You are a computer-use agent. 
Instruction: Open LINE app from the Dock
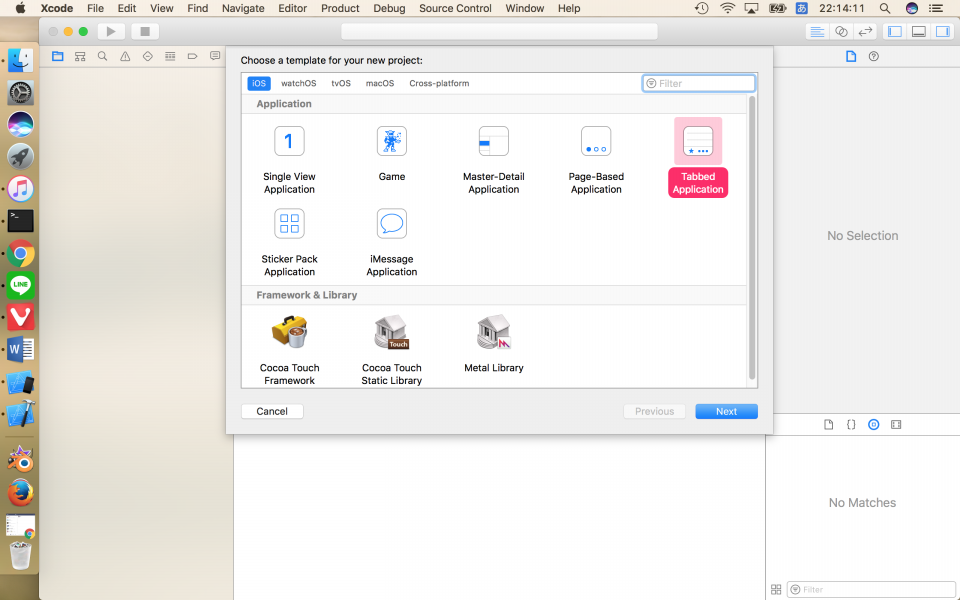click(x=20, y=285)
